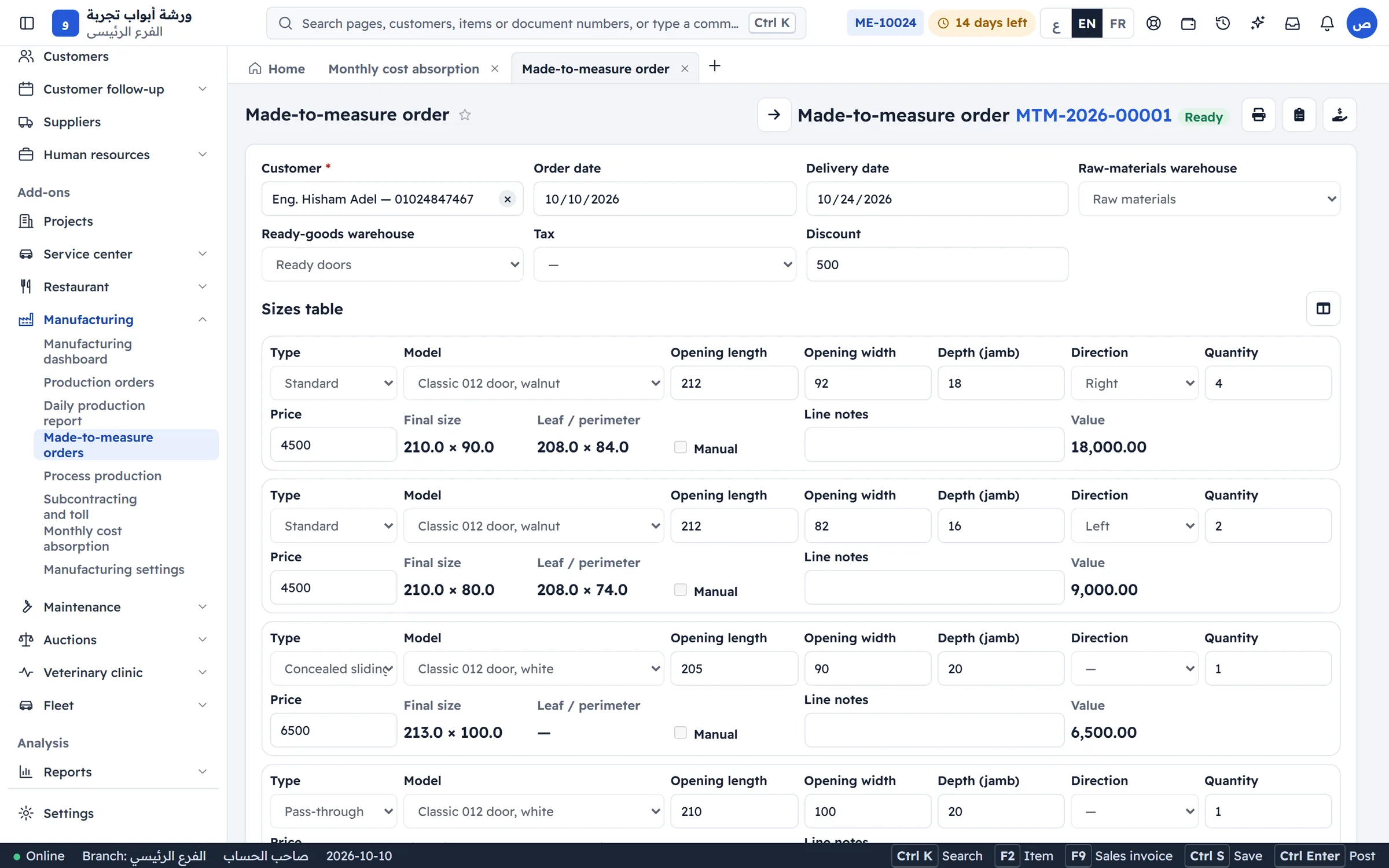Toggle the Sizes table column layout icon
This screenshot has width=1389, height=868.
tap(1323, 309)
